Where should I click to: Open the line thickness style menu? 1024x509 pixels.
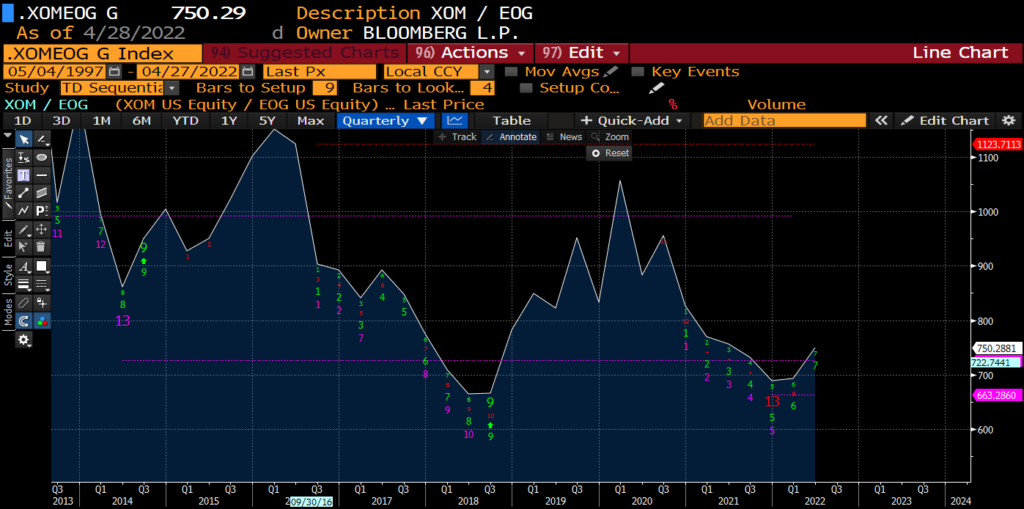pos(24,284)
